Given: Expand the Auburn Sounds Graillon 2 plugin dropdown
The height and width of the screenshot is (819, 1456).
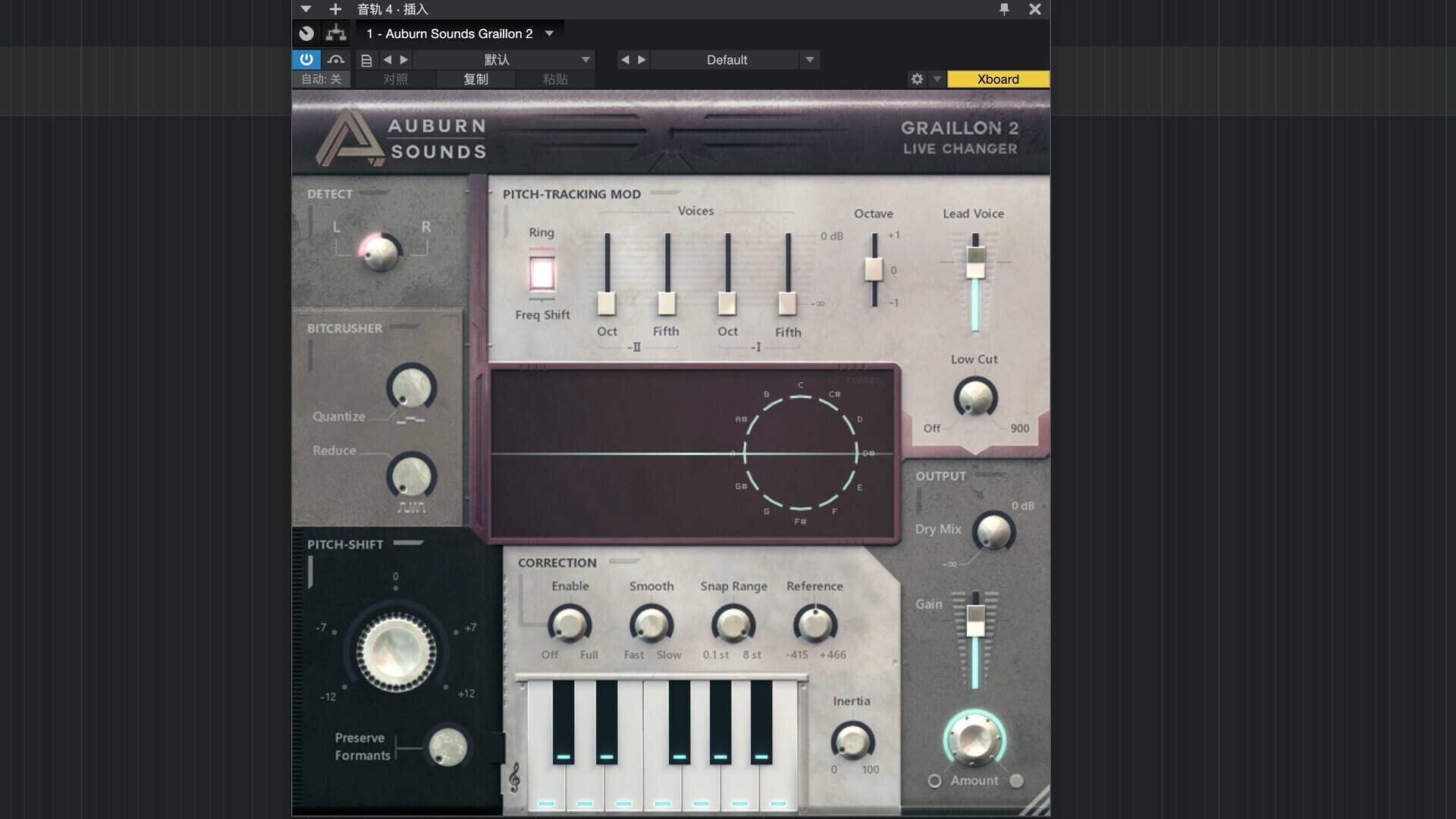Looking at the screenshot, I should pos(549,33).
